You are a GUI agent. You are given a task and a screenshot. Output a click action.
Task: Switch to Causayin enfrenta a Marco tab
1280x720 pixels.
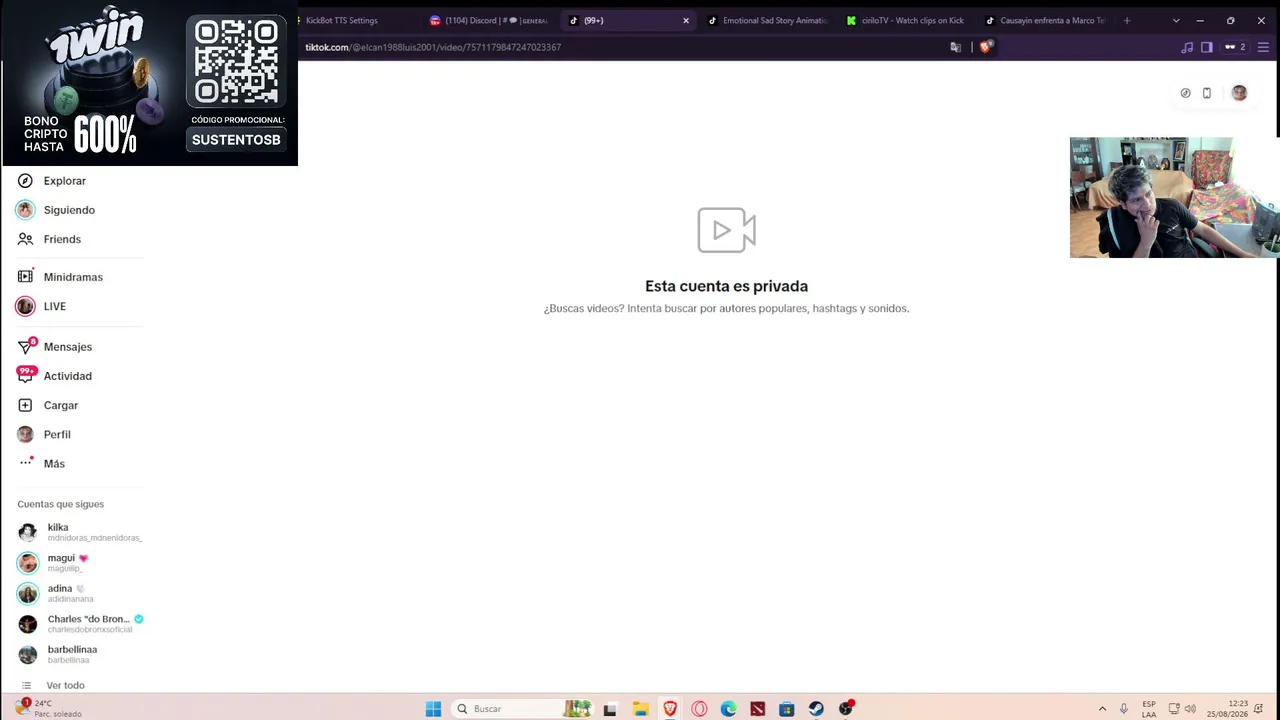click(x=1046, y=20)
